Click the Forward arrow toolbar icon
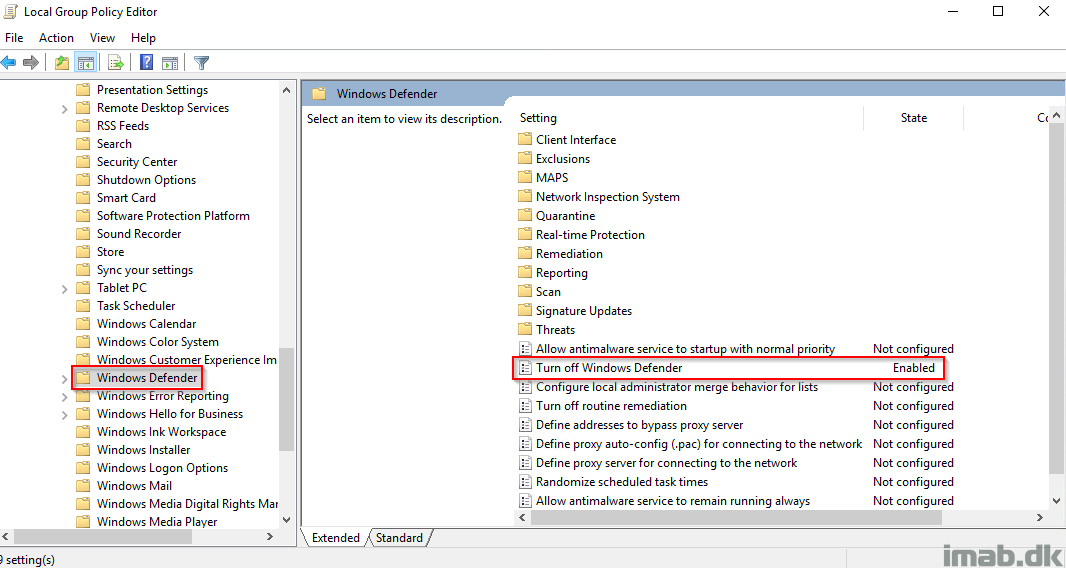The height and width of the screenshot is (568, 1066). point(31,63)
